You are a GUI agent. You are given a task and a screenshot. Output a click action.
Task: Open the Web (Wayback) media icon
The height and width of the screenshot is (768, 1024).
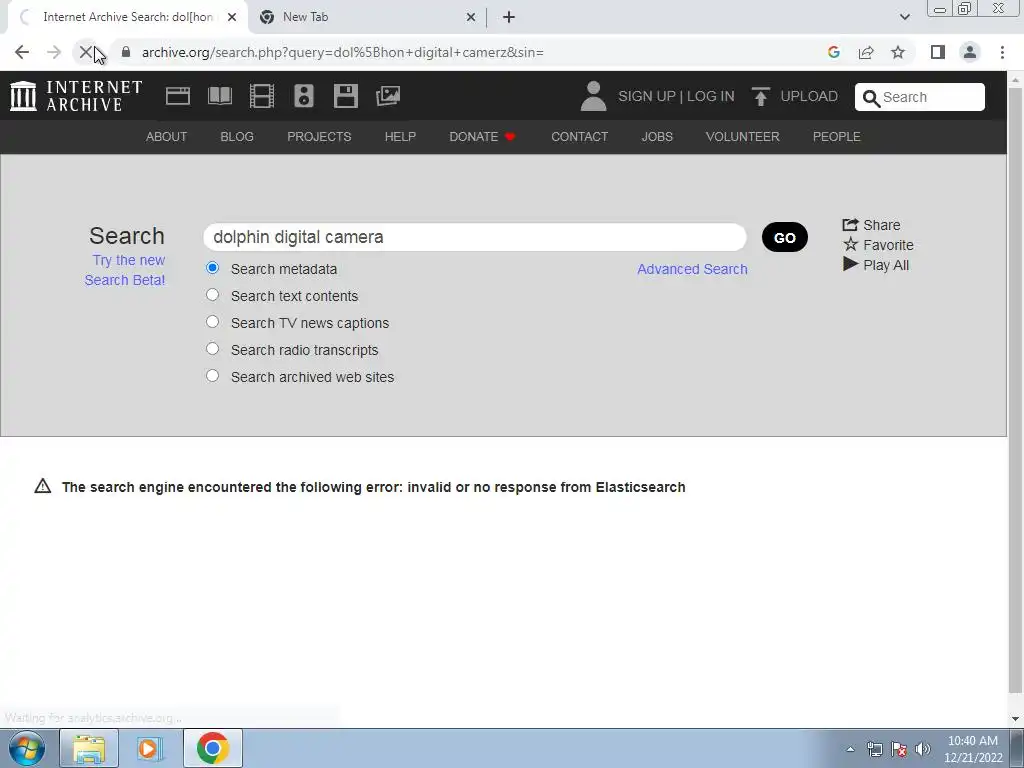(x=178, y=96)
